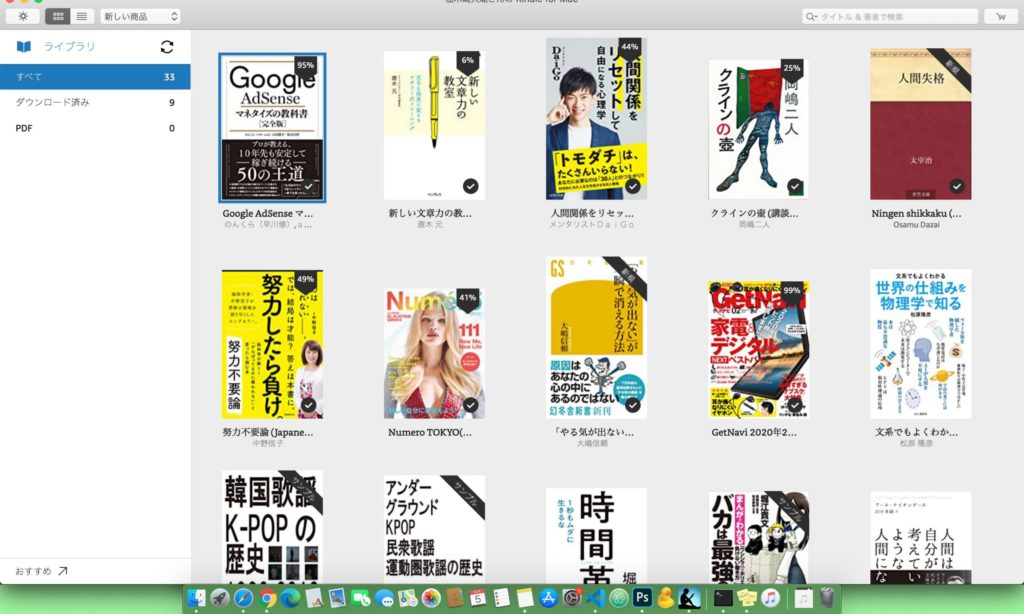This screenshot has width=1024, height=614.
Task: Click the downloaded checkmark on Numero TOKYO
Action: tap(470, 405)
